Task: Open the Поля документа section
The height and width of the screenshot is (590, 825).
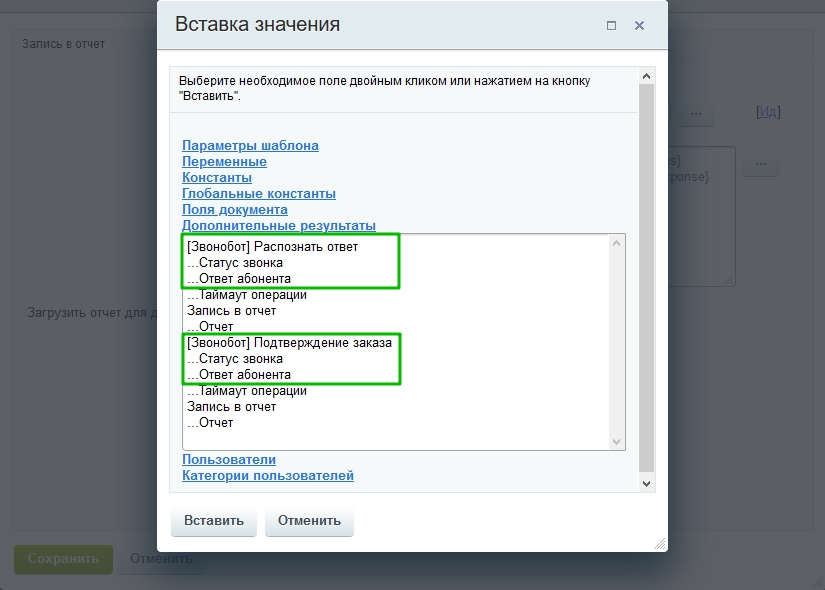Action: click(x=234, y=210)
